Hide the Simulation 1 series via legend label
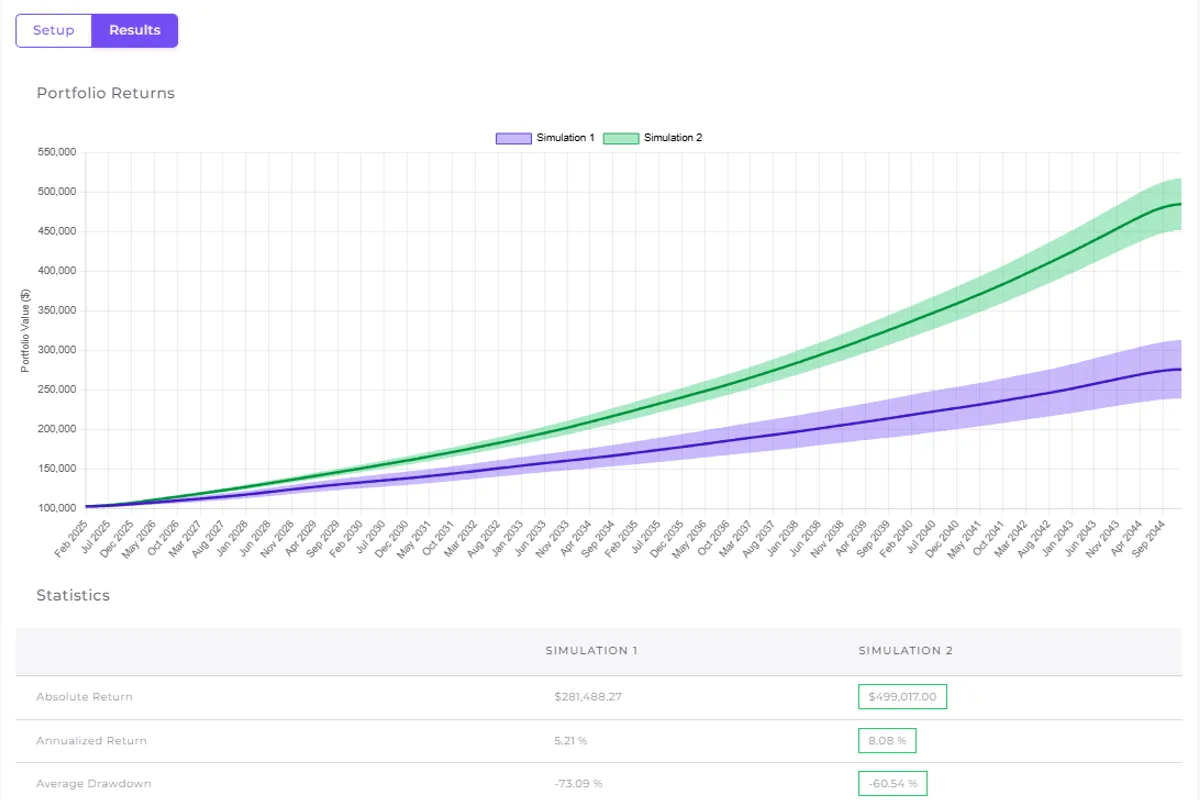Screen dimensions: 1200x800 565,138
